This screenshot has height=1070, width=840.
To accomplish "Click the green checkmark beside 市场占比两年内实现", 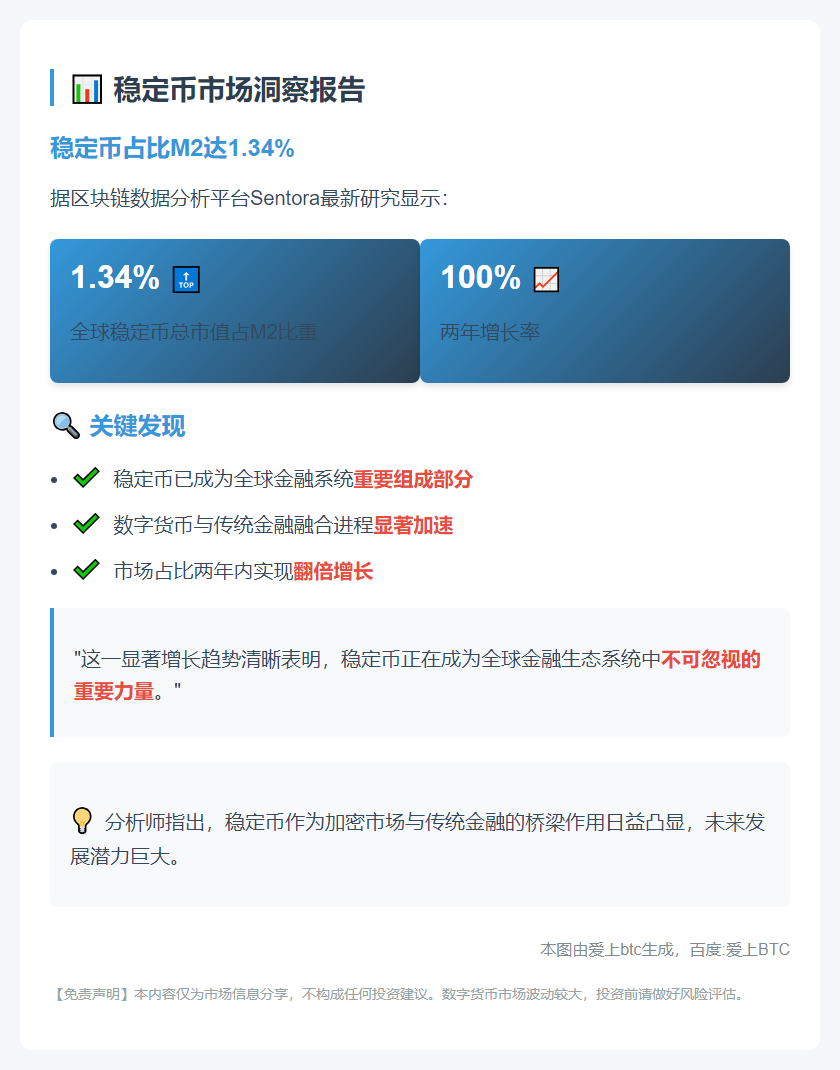I will (87, 570).
